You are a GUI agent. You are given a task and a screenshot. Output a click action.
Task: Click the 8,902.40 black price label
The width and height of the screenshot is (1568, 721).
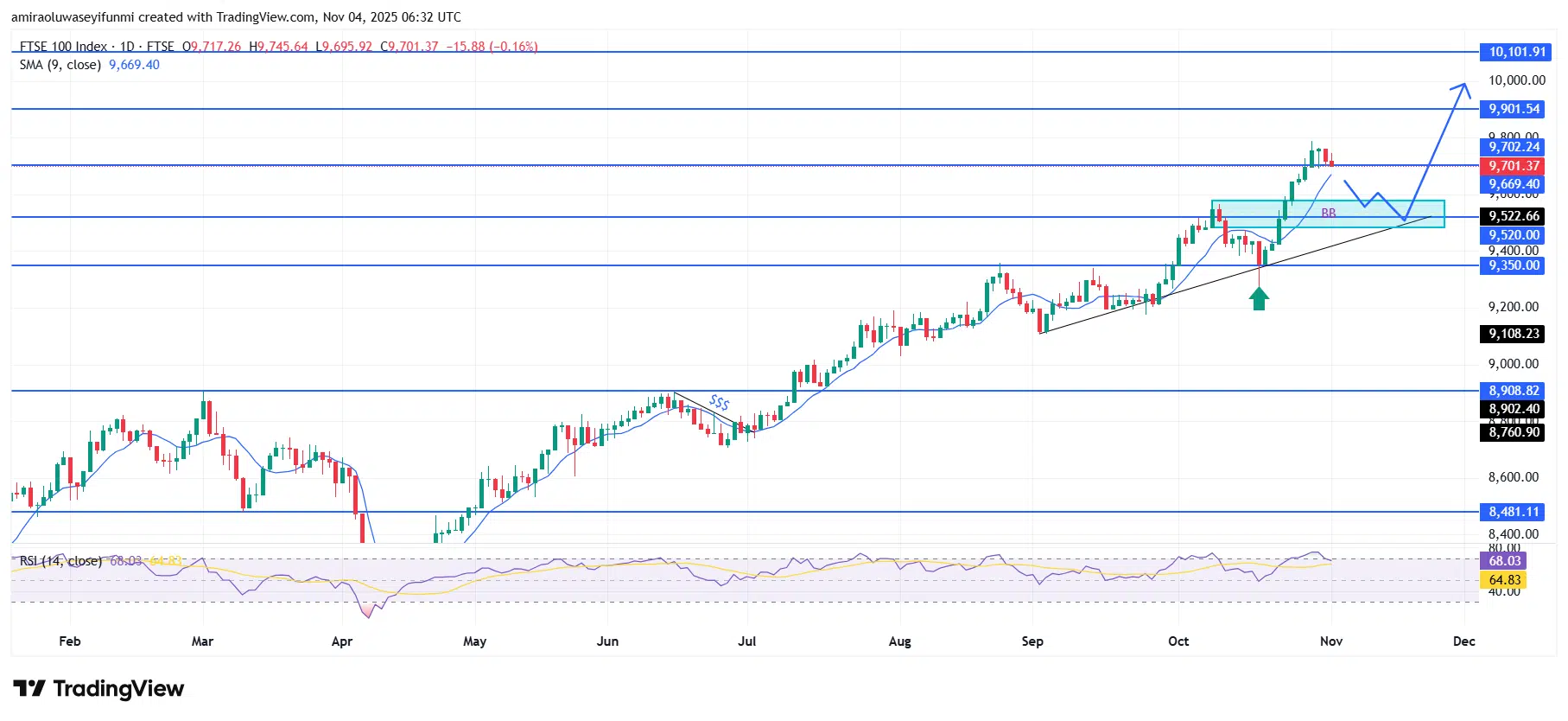[x=1514, y=409]
